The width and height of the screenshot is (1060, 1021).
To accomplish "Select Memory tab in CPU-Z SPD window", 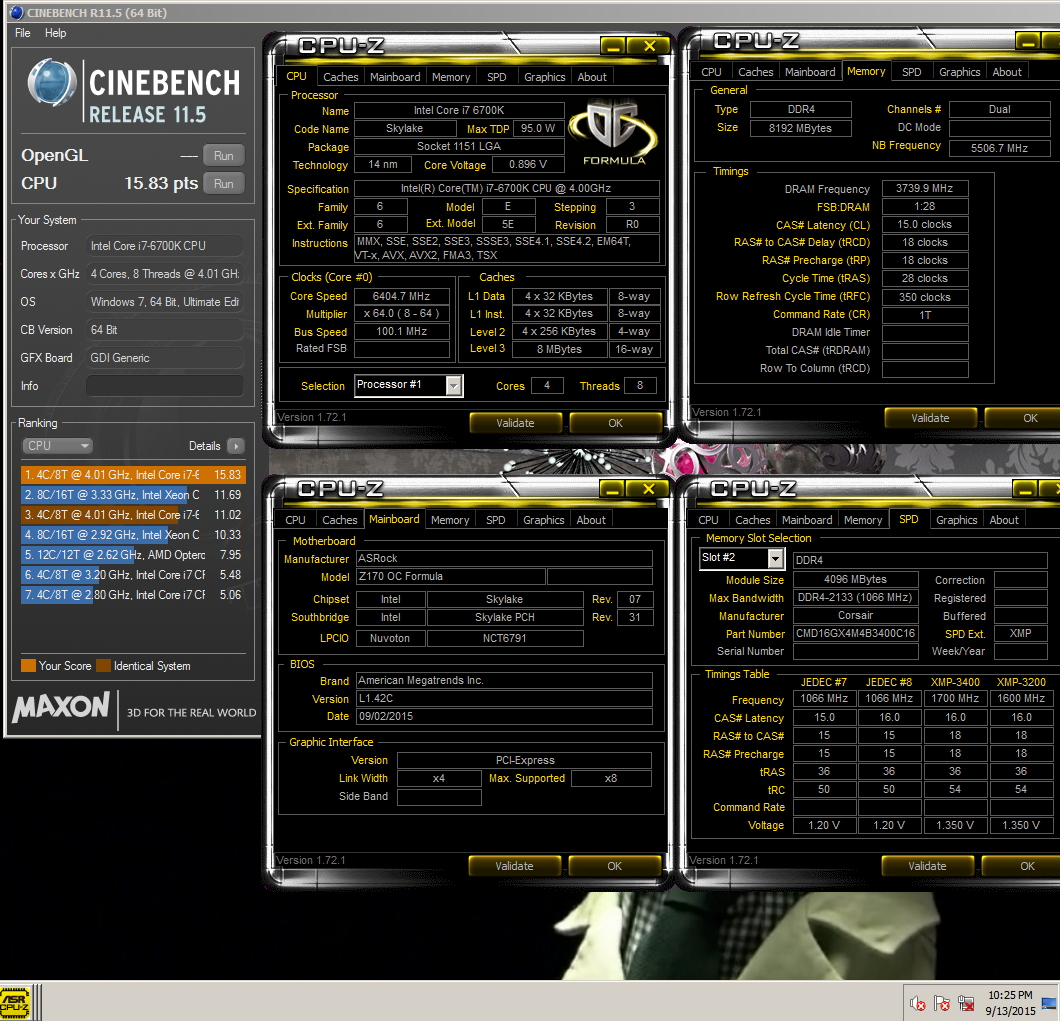I will click(x=863, y=520).
